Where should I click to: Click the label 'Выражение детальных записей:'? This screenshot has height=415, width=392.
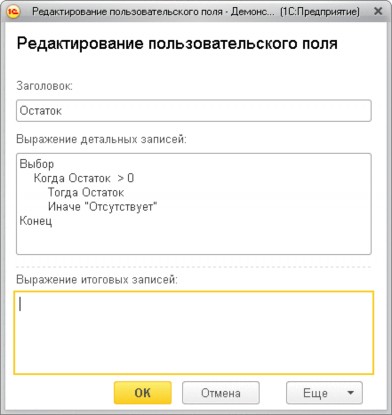click(x=101, y=139)
